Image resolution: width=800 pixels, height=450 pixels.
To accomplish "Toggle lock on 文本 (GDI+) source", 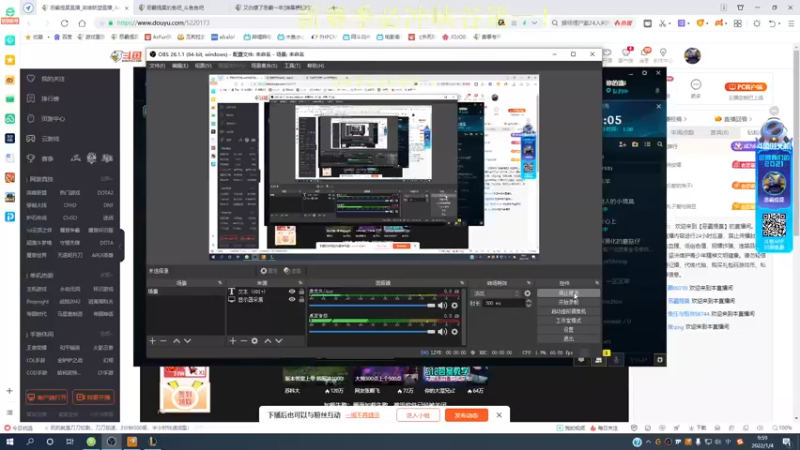I will pyautogui.click(x=302, y=291).
